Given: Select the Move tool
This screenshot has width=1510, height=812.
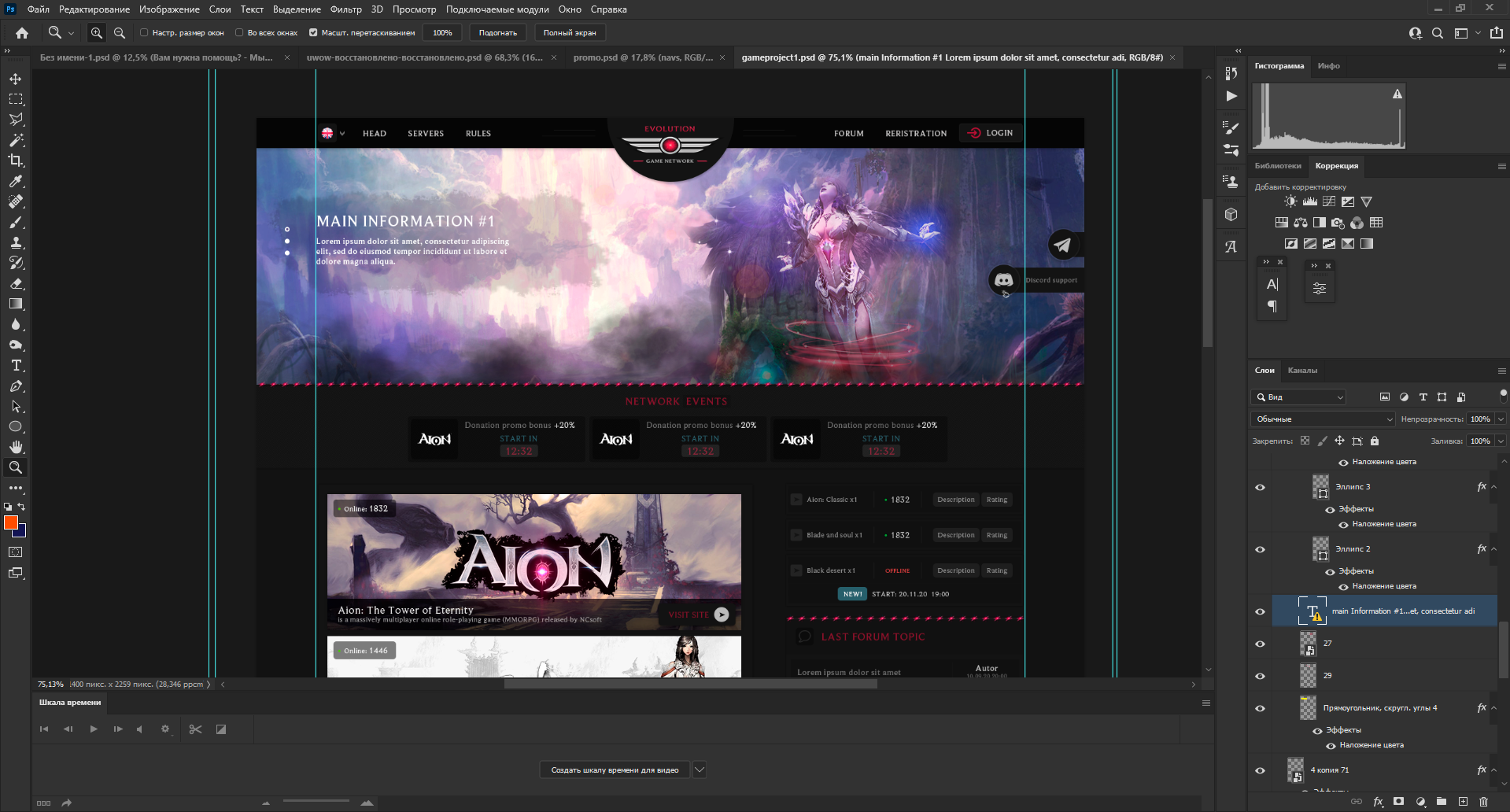Looking at the screenshot, I should point(16,79).
